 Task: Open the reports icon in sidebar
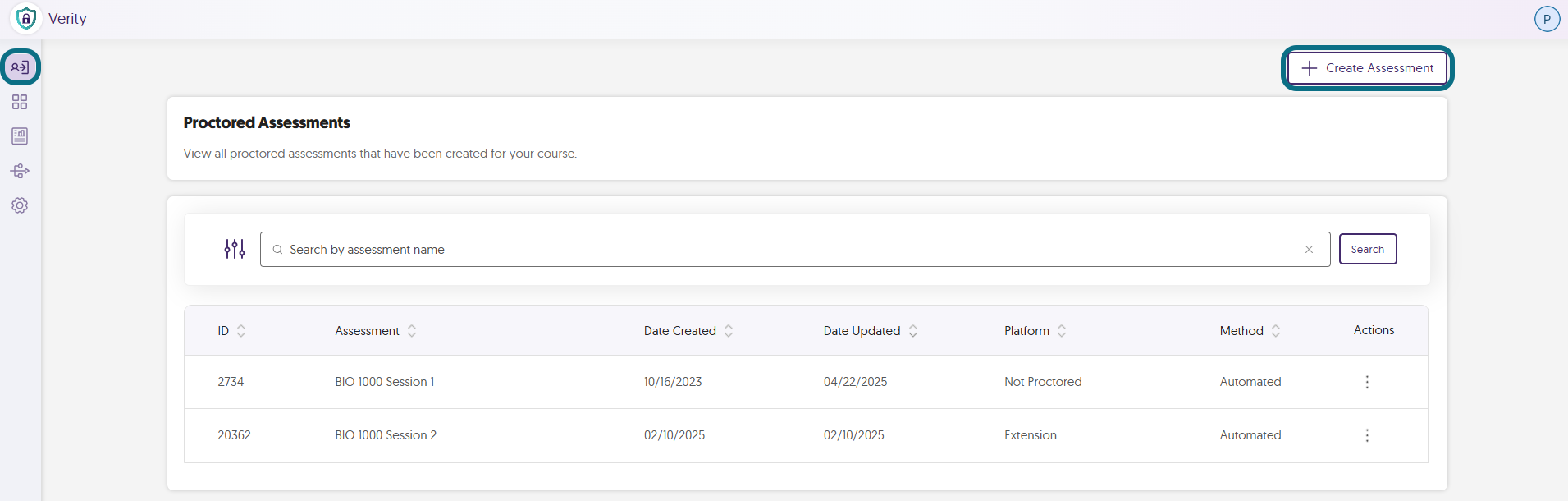20,136
